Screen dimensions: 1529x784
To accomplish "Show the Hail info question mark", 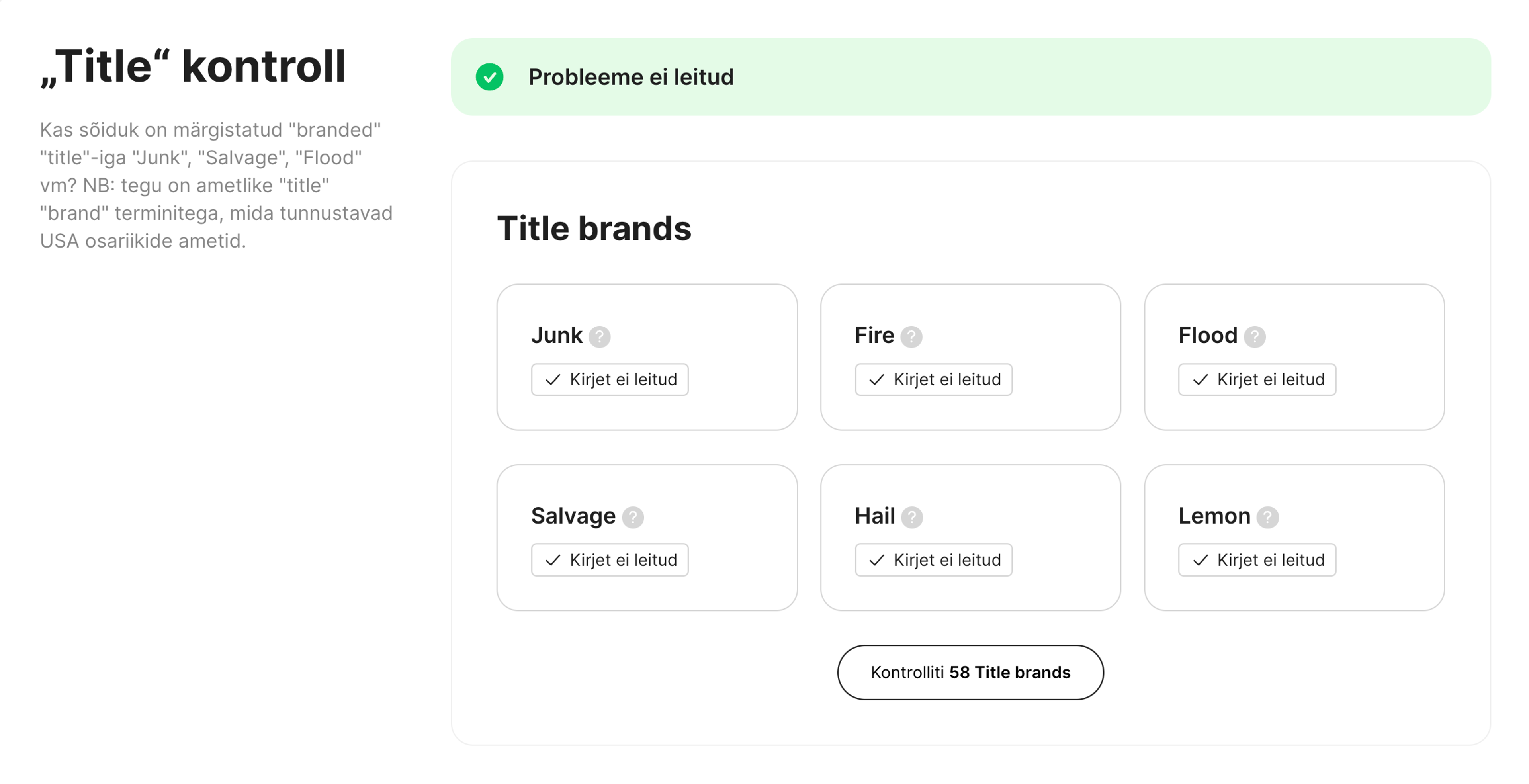I will (x=912, y=517).
